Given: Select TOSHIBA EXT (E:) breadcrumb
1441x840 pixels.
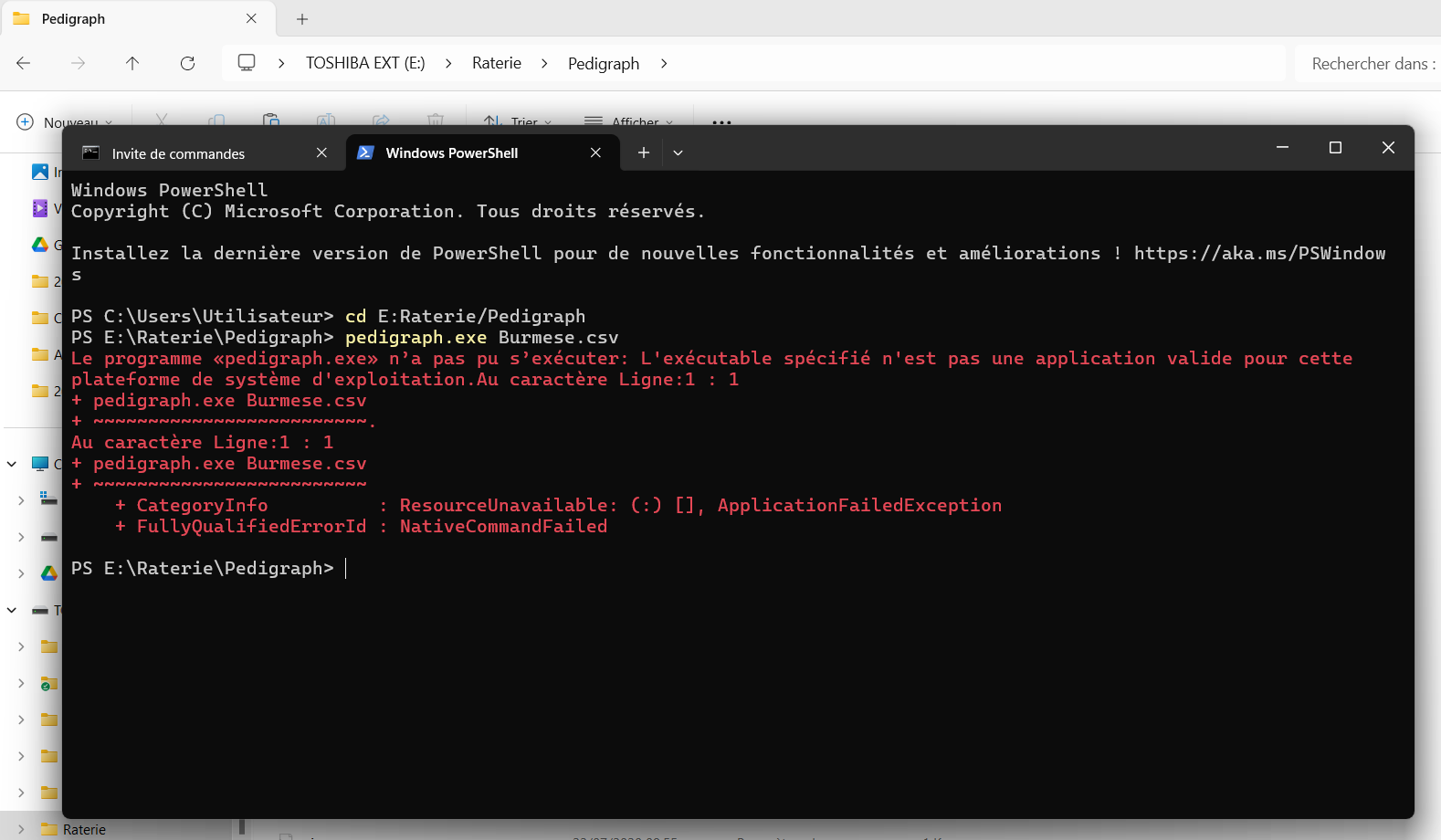Looking at the screenshot, I should (x=365, y=63).
